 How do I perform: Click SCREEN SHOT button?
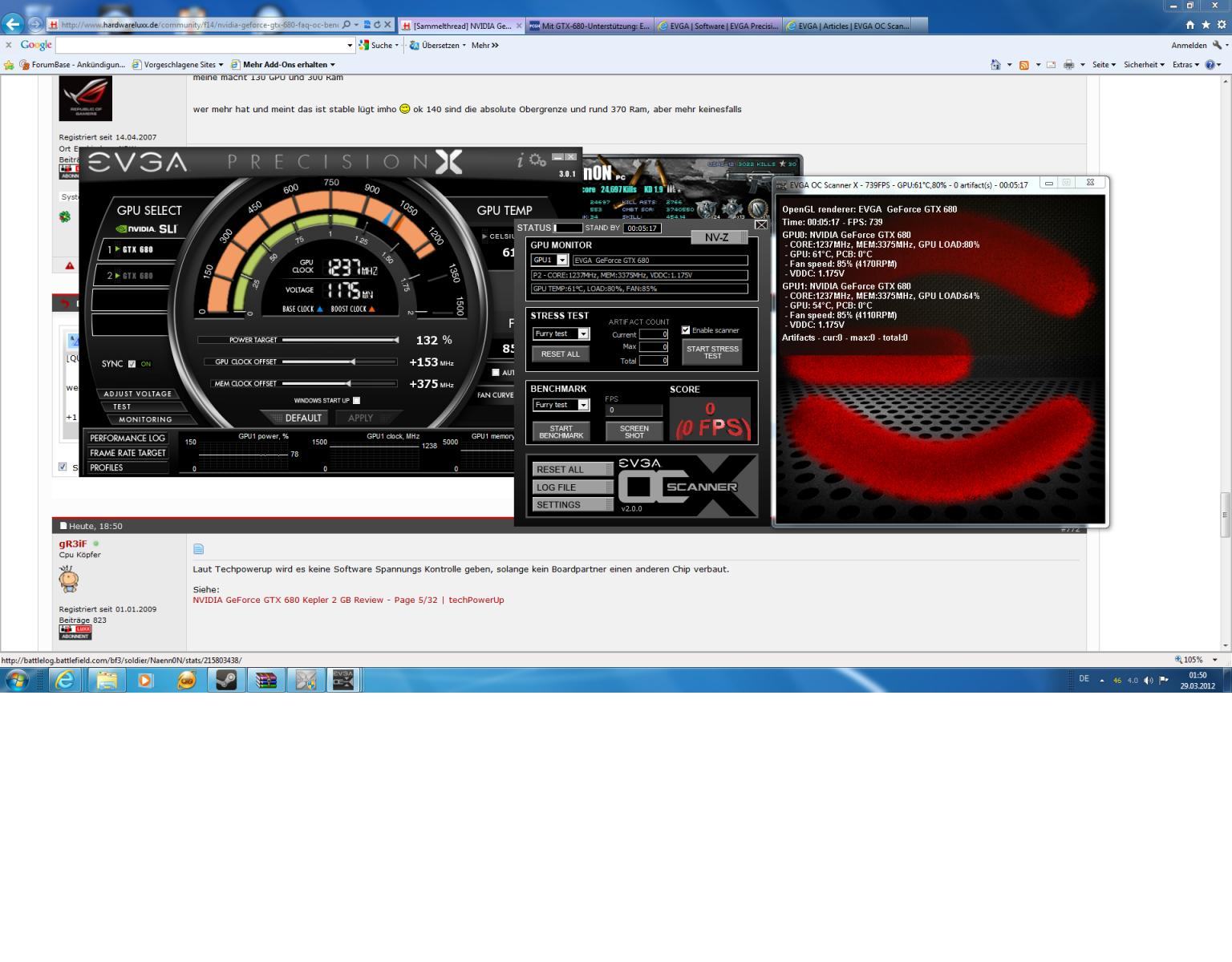634,431
